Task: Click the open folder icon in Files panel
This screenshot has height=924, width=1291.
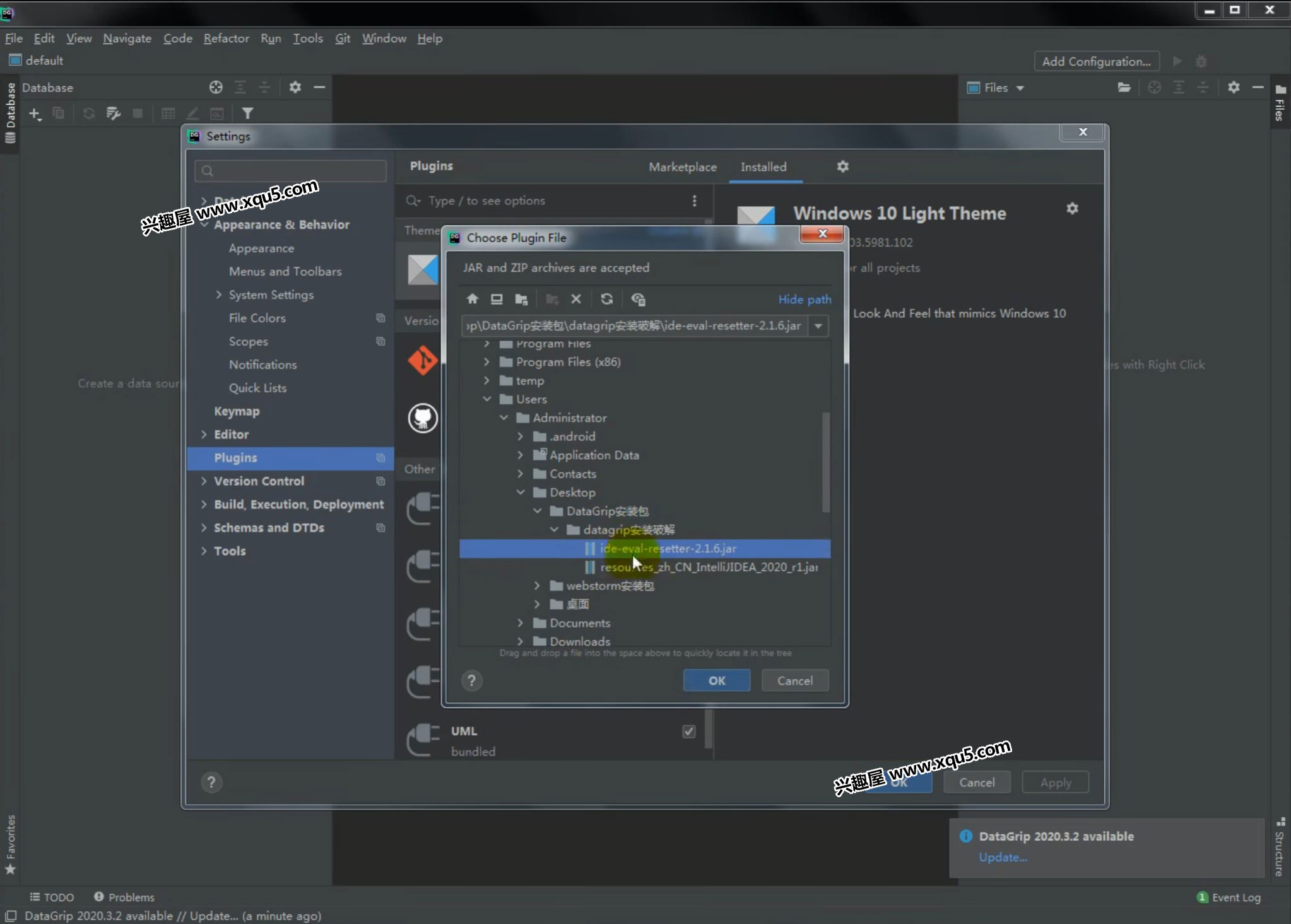Action: click(1124, 87)
